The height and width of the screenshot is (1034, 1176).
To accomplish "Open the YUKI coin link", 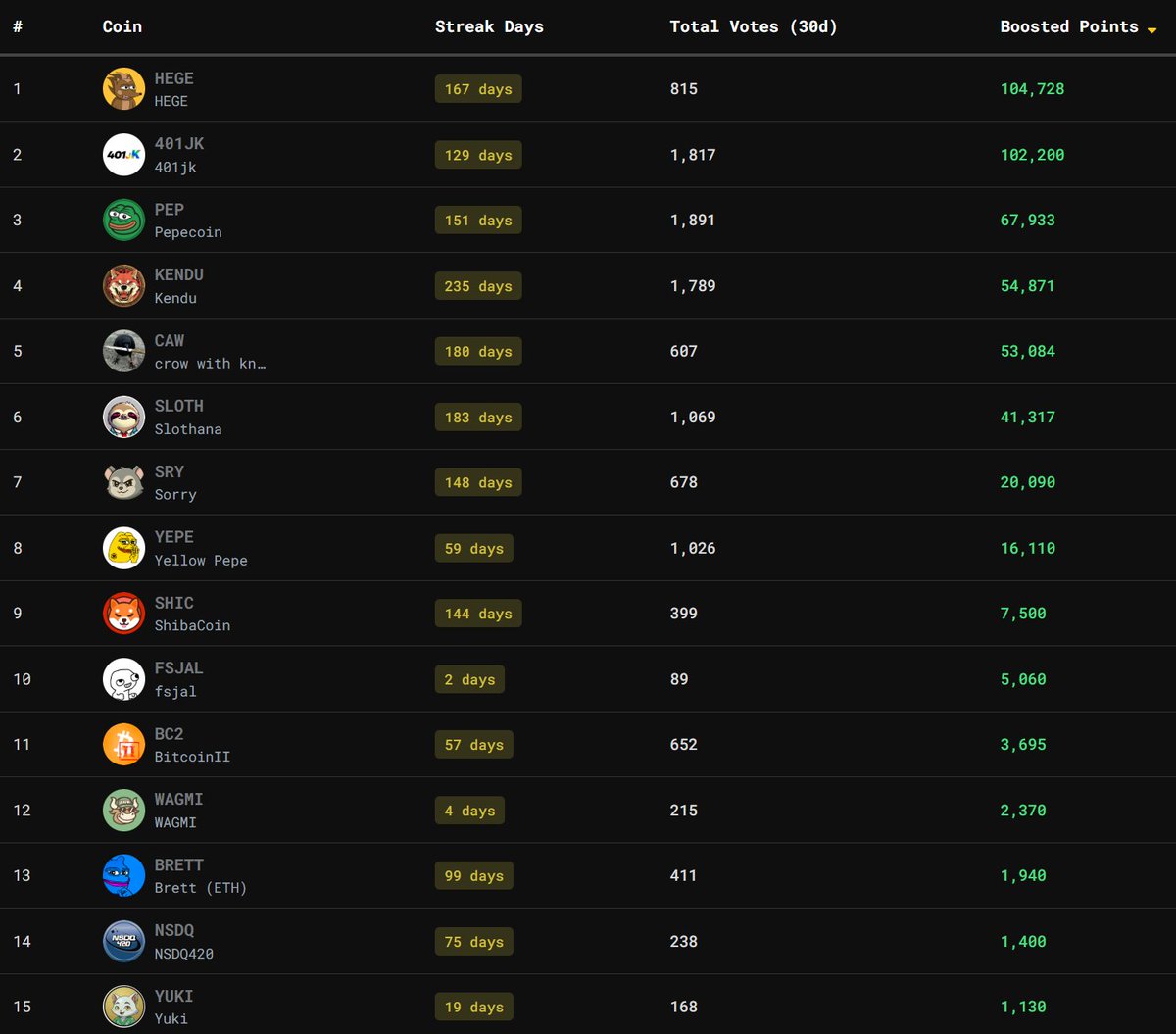I will coord(174,996).
